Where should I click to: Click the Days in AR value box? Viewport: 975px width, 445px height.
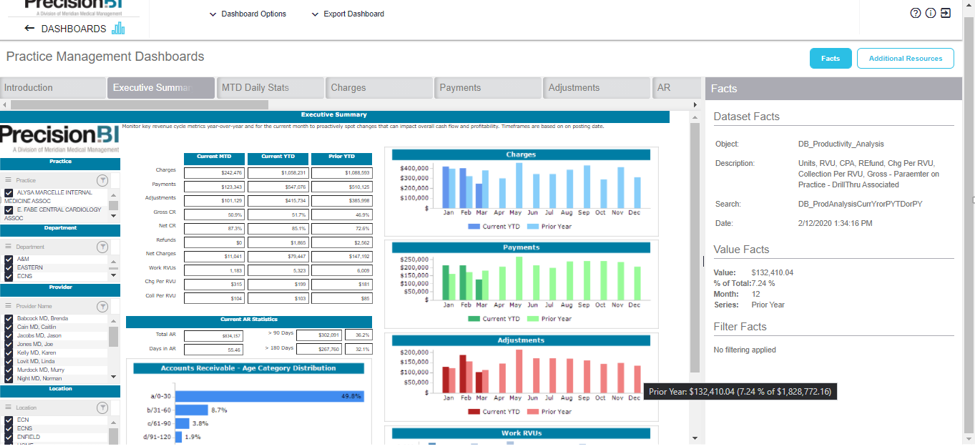pyautogui.click(x=215, y=350)
